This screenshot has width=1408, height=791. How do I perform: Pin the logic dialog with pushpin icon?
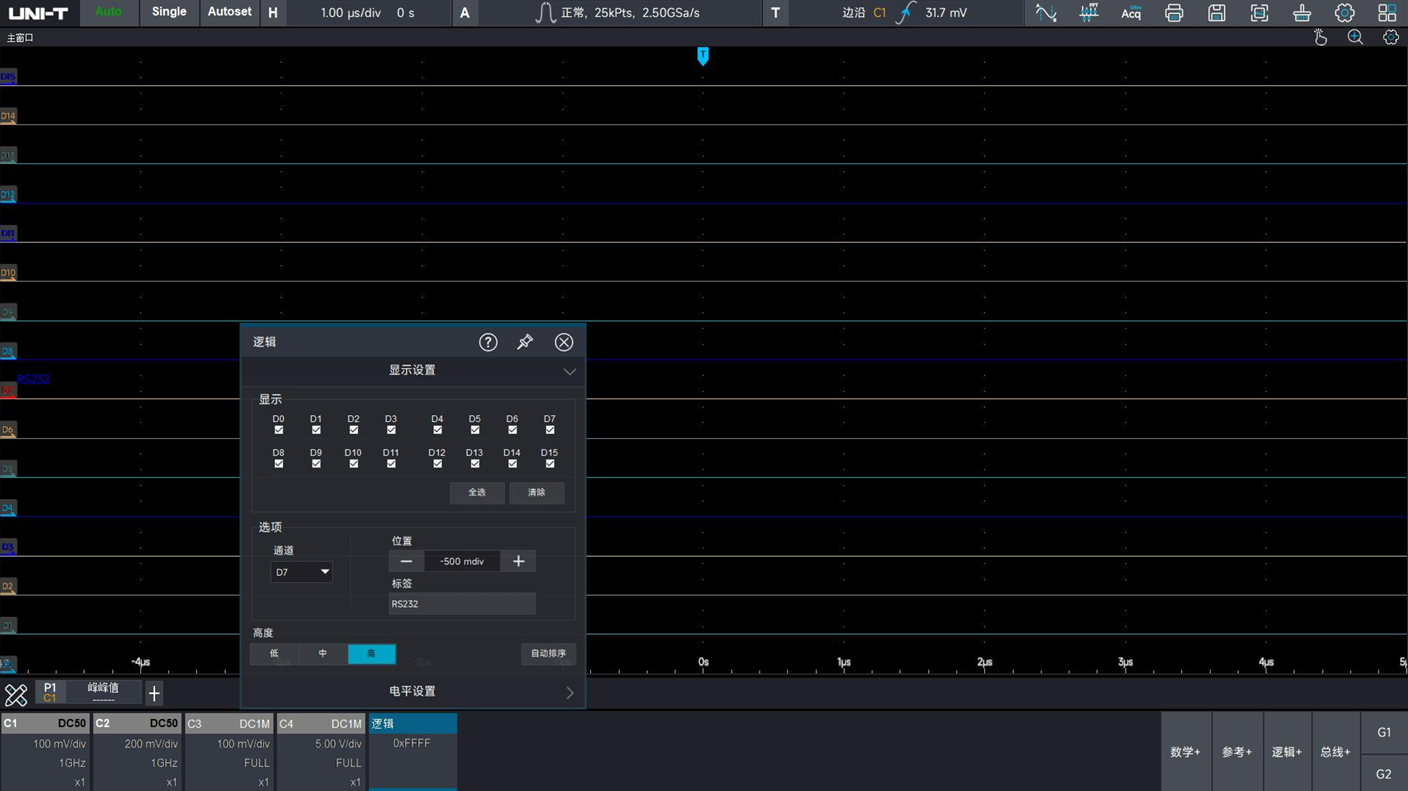pos(525,342)
